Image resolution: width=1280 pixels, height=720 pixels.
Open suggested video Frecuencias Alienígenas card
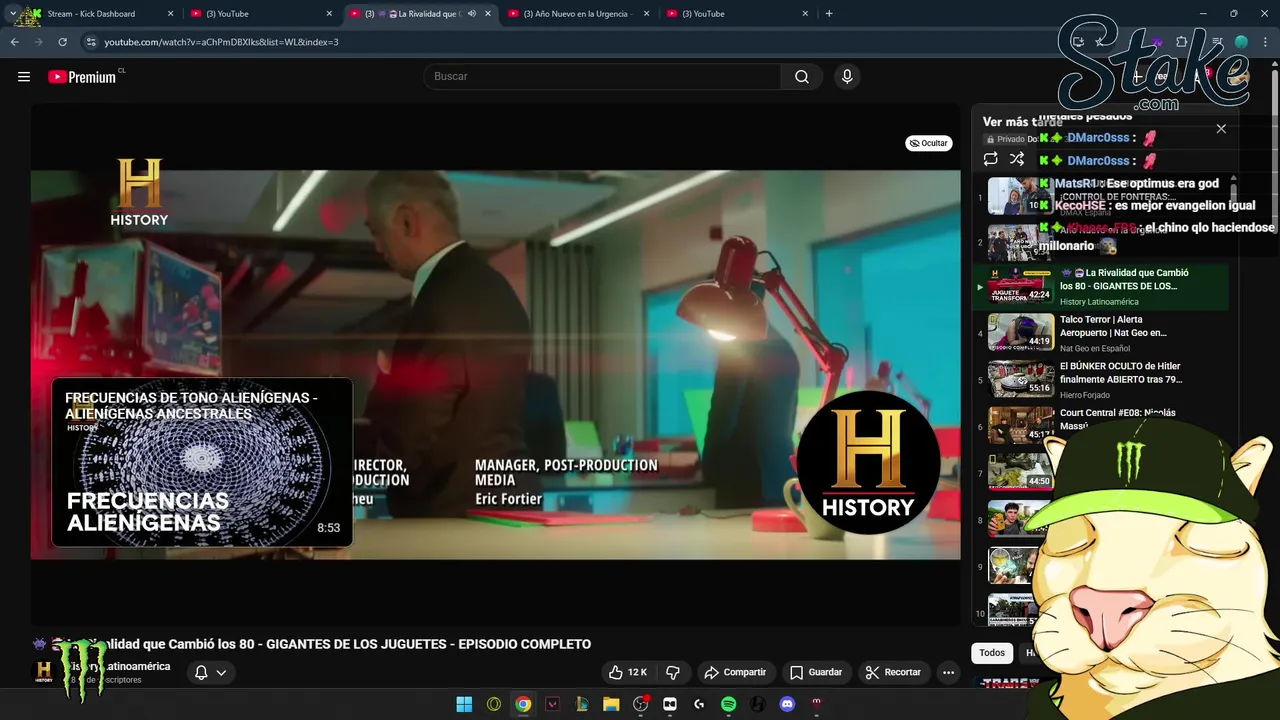[x=202, y=462]
